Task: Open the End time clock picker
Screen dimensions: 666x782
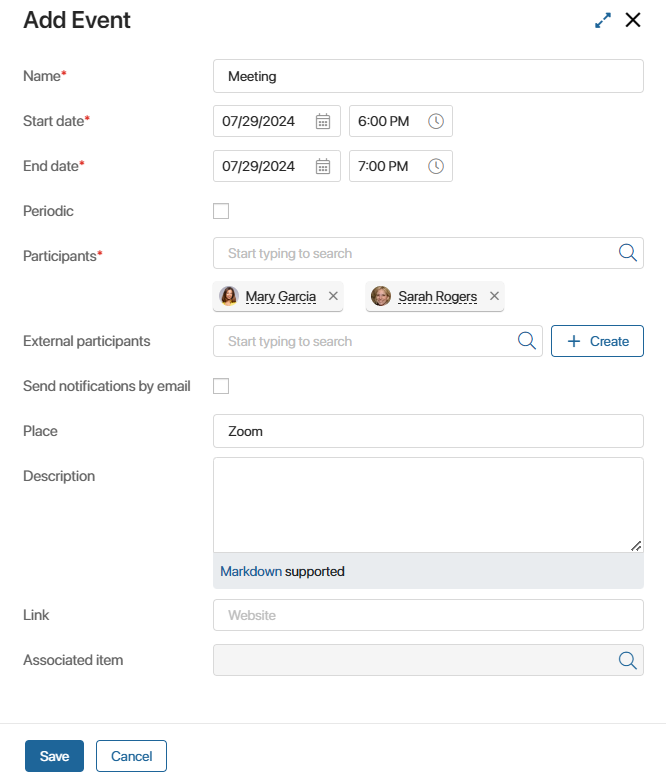Action: (x=436, y=166)
